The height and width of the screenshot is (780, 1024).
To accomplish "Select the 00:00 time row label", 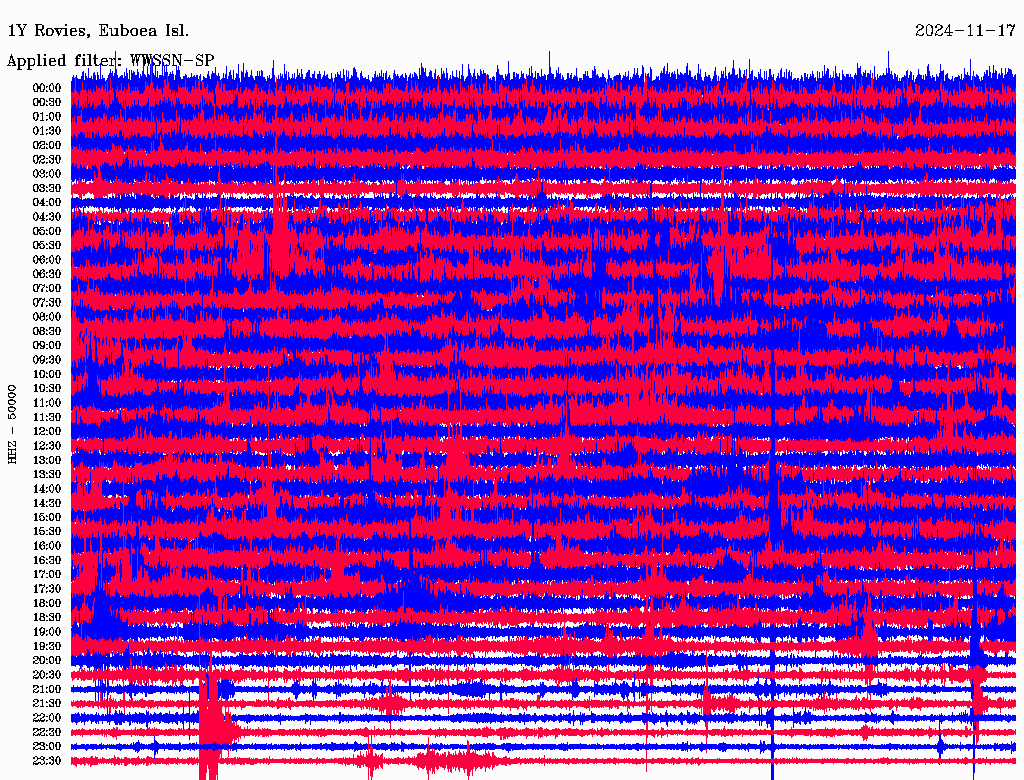I will [x=47, y=88].
